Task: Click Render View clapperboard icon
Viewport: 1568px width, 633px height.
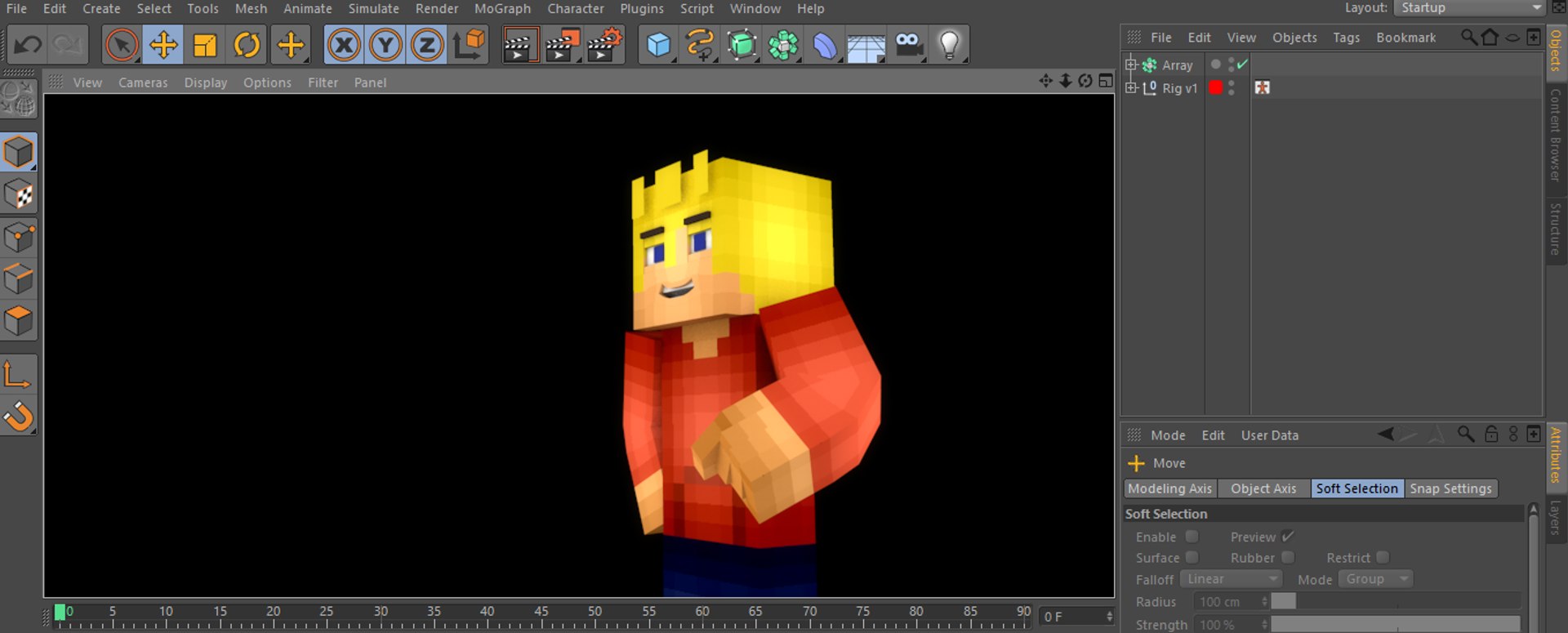Action: tap(520, 44)
